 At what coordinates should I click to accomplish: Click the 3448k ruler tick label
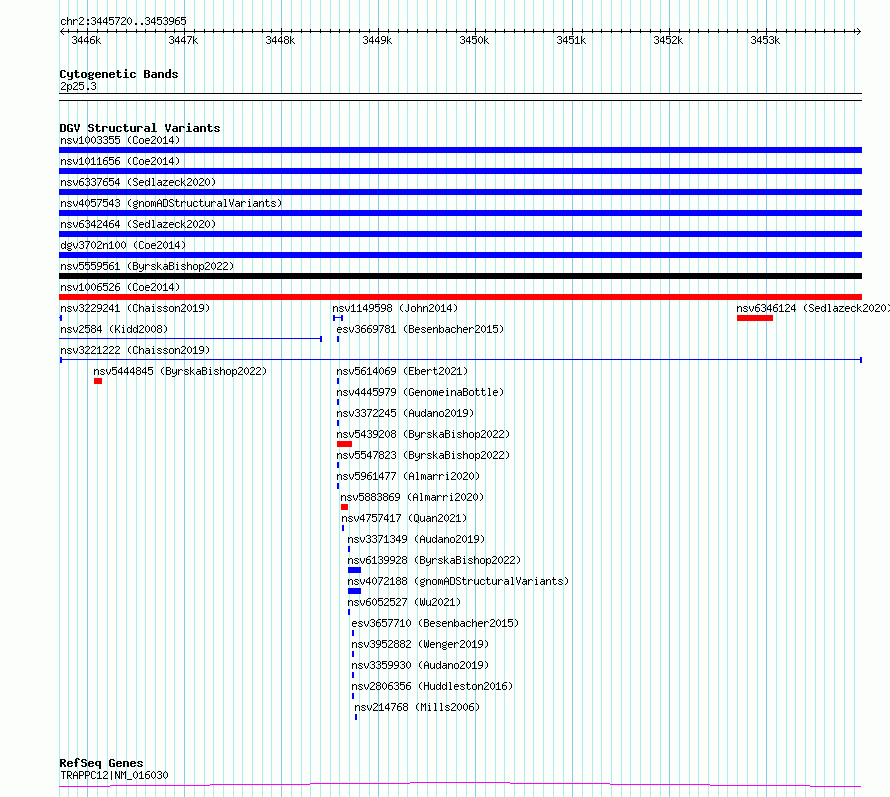coord(280,40)
